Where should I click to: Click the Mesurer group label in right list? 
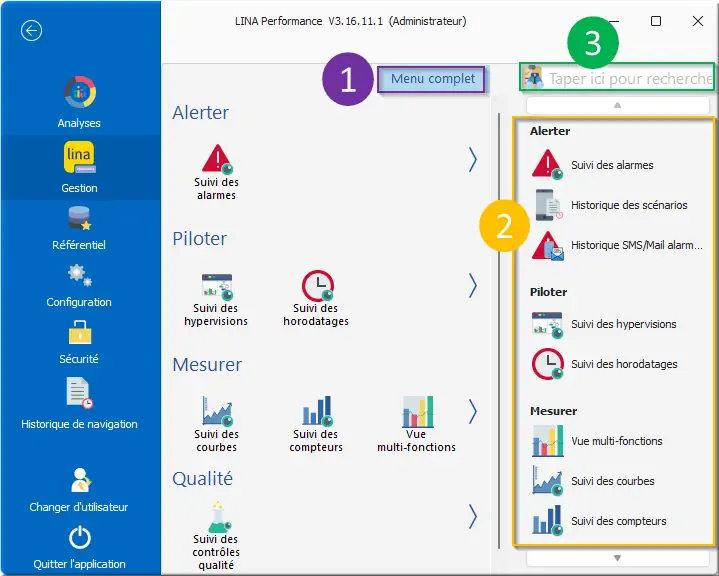(x=553, y=411)
